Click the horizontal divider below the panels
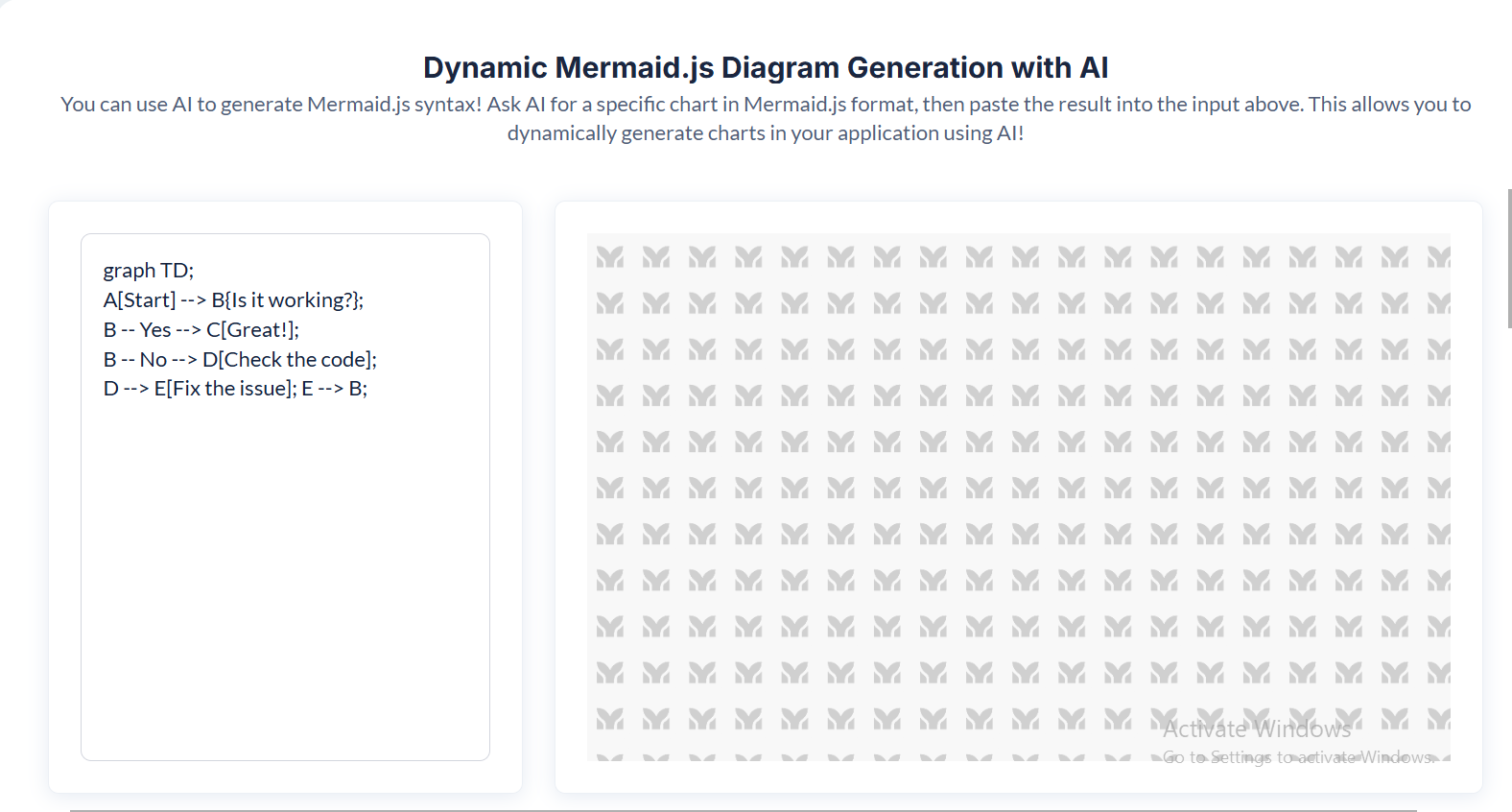This screenshot has width=1512, height=812. [x=743, y=810]
